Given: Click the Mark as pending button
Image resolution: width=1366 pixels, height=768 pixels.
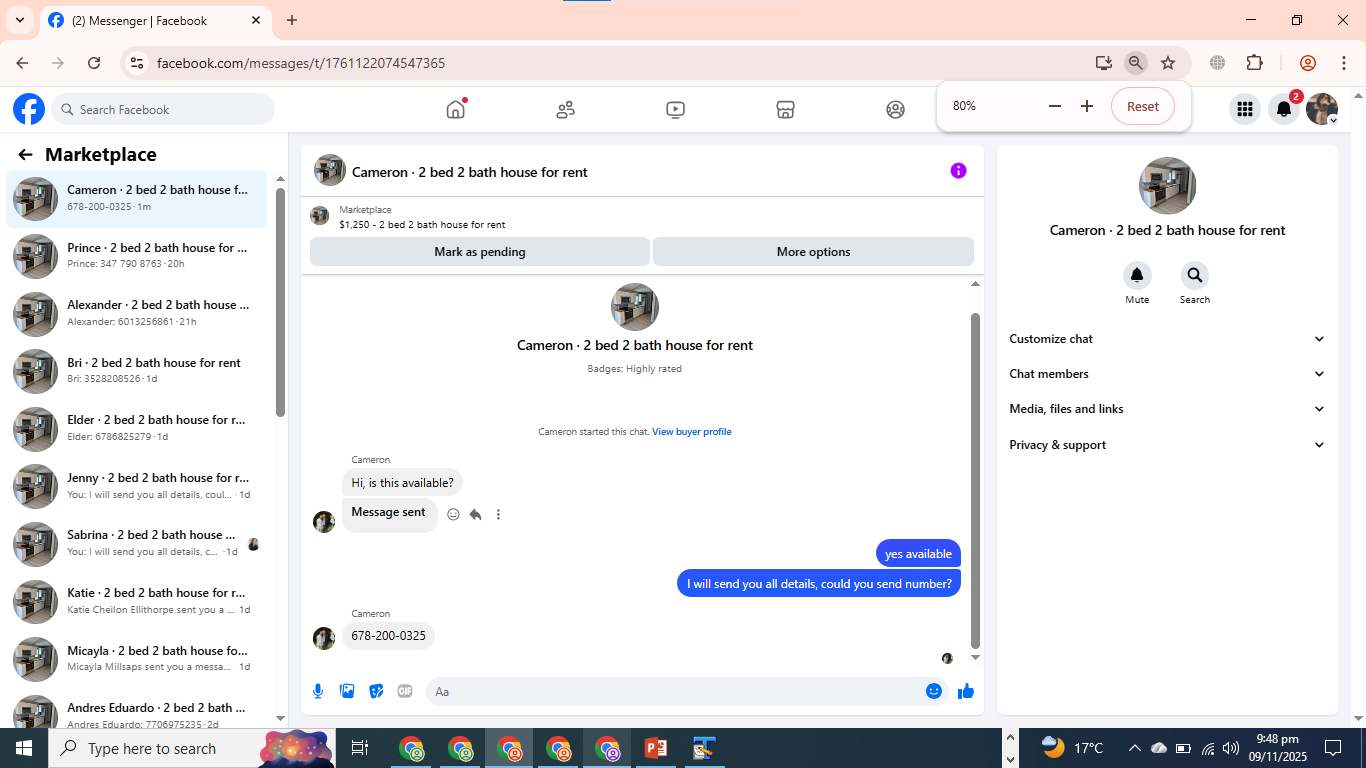Looking at the screenshot, I should click(480, 252).
